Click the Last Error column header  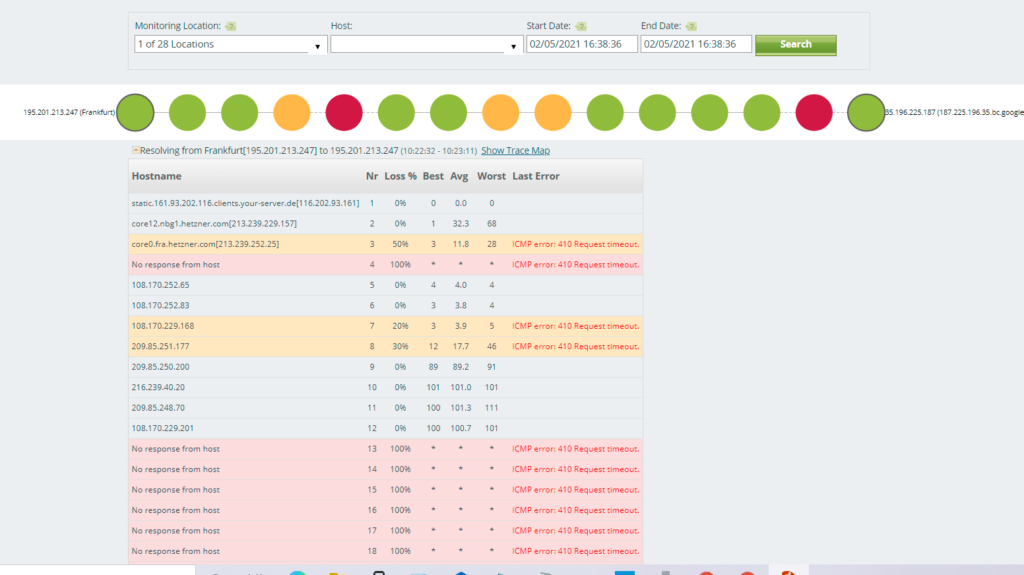pos(536,176)
